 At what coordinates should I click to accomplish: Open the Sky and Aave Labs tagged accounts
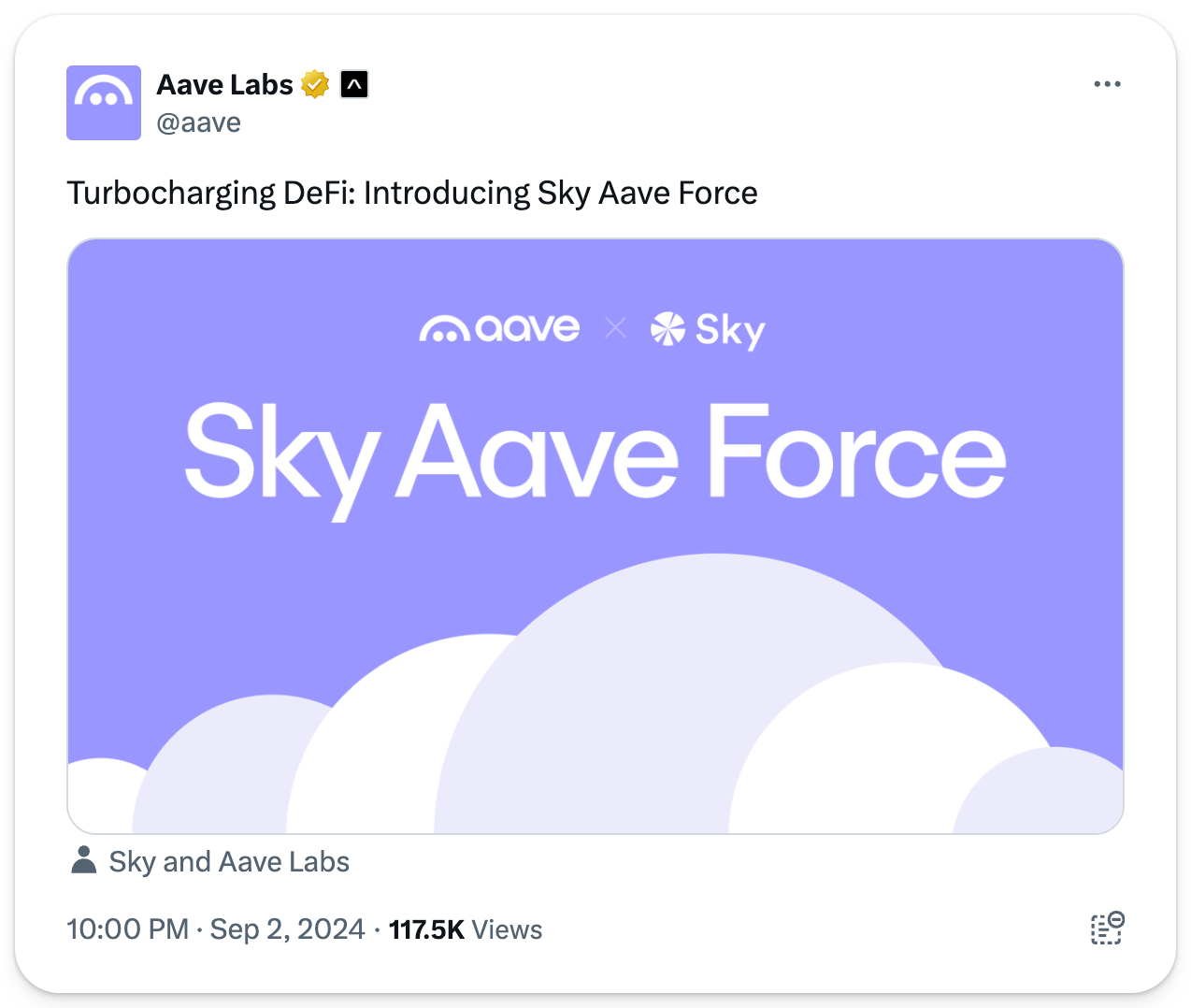(x=229, y=861)
